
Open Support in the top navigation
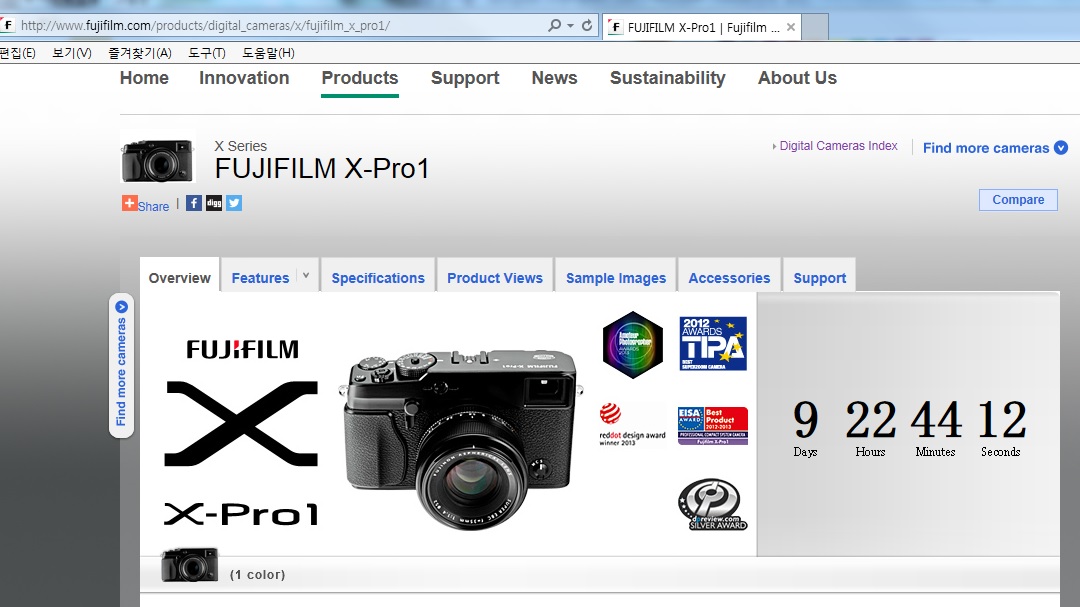tap(465, 78)
